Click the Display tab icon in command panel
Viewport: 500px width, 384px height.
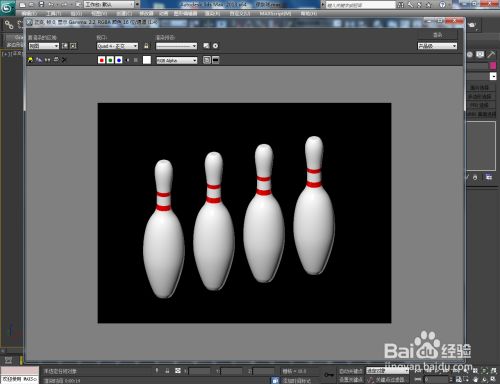coord(480,54)
